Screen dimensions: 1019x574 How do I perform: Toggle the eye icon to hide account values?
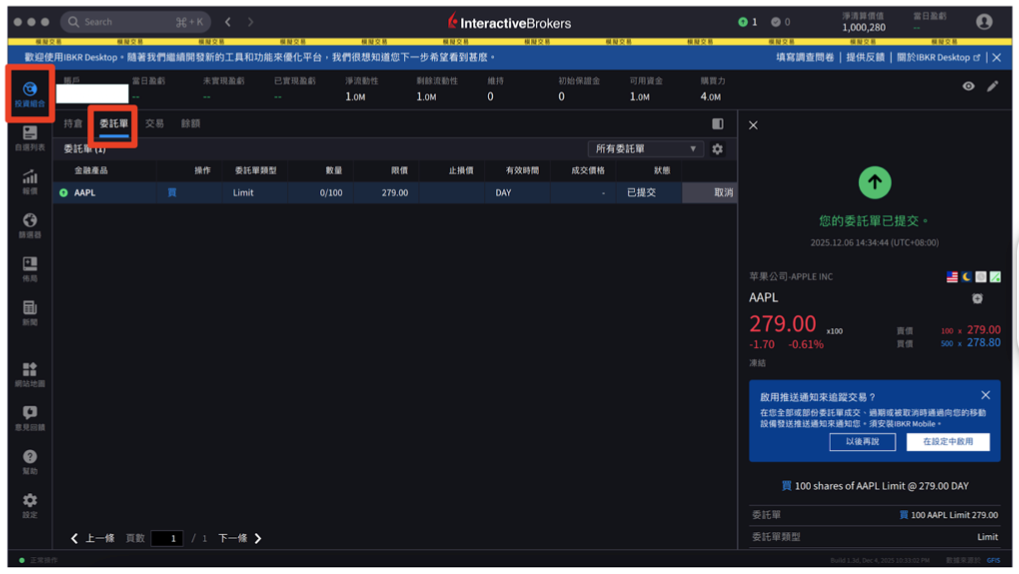point(968,86)
